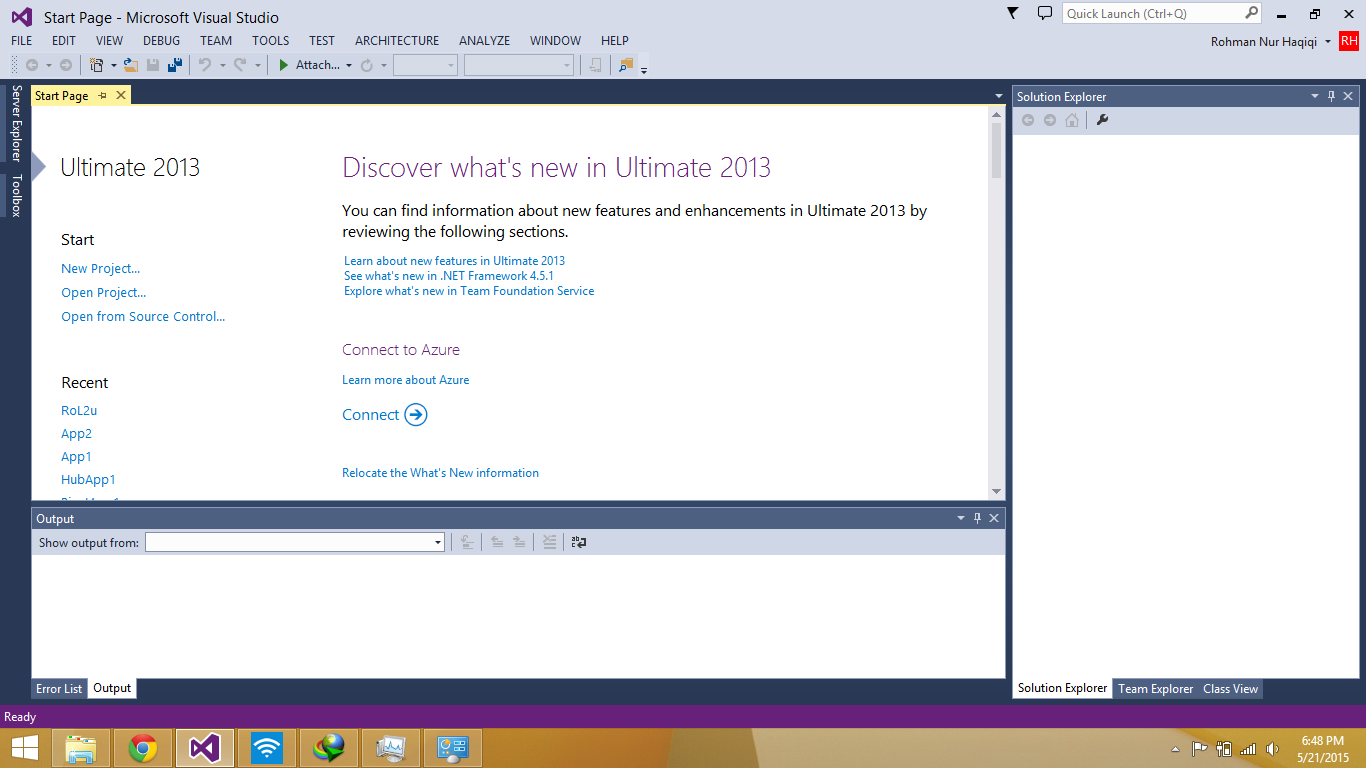Click the Navigate Backward toolbar icon
This screenshot has height=768, width=1366.
(x=32, y=65)
